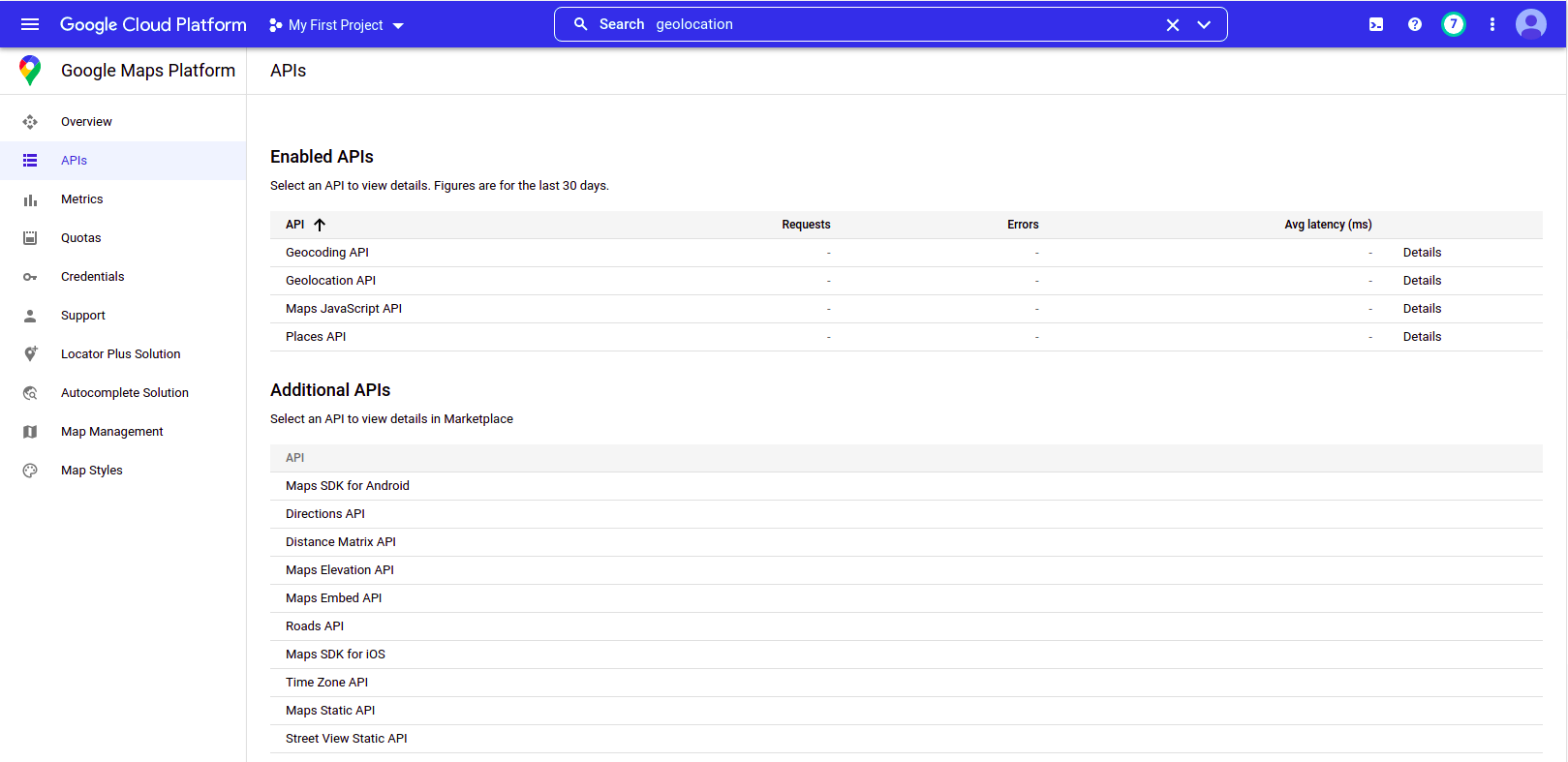
Task: Select APIs in the sidebar
Action: tap(123, 161)
